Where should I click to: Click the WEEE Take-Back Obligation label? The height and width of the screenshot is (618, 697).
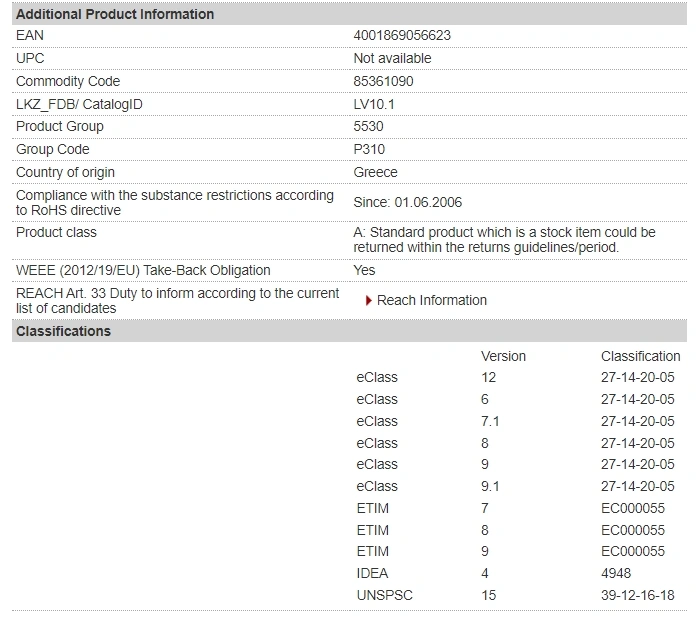(x=143, y=270)
